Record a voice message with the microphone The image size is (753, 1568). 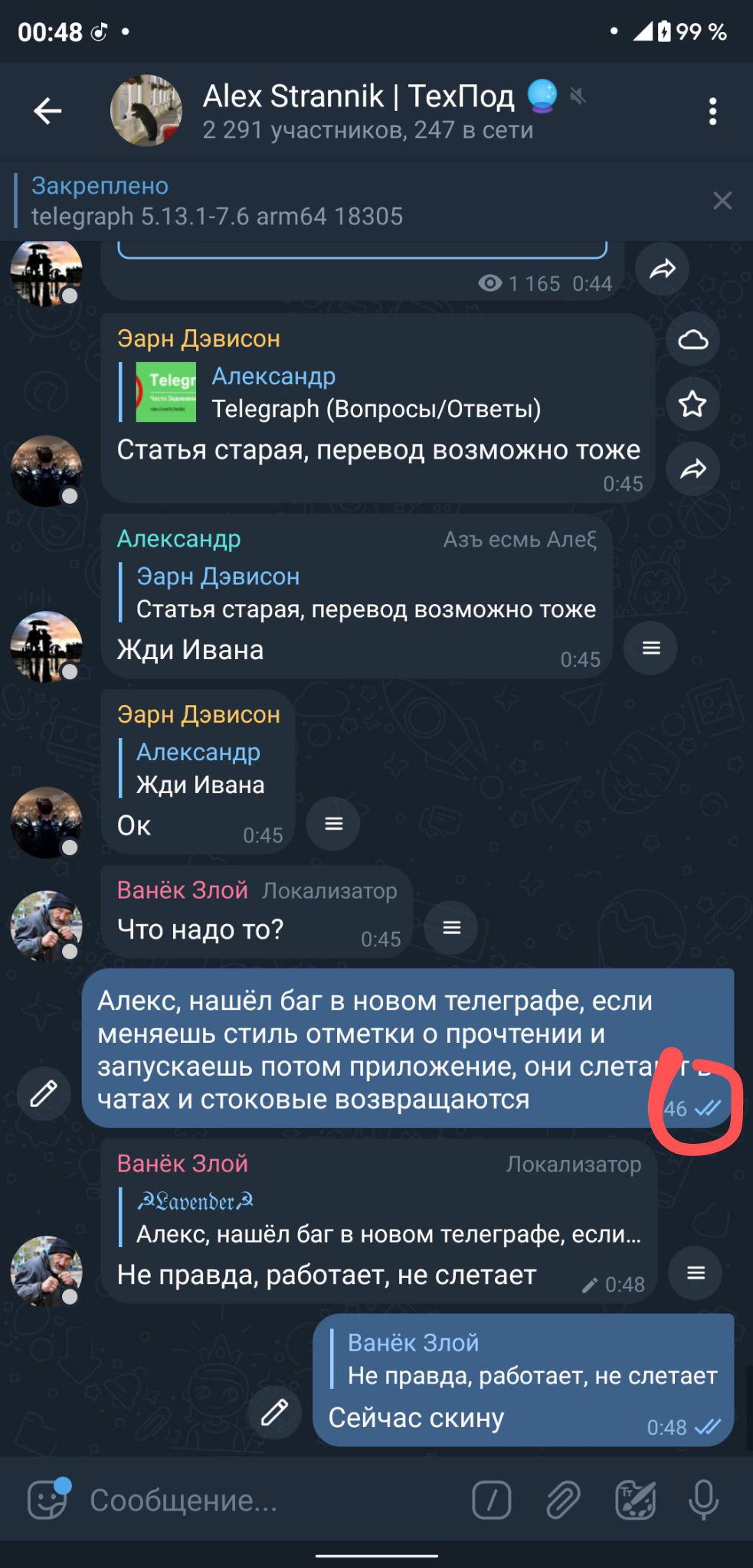coord(703,1500)
